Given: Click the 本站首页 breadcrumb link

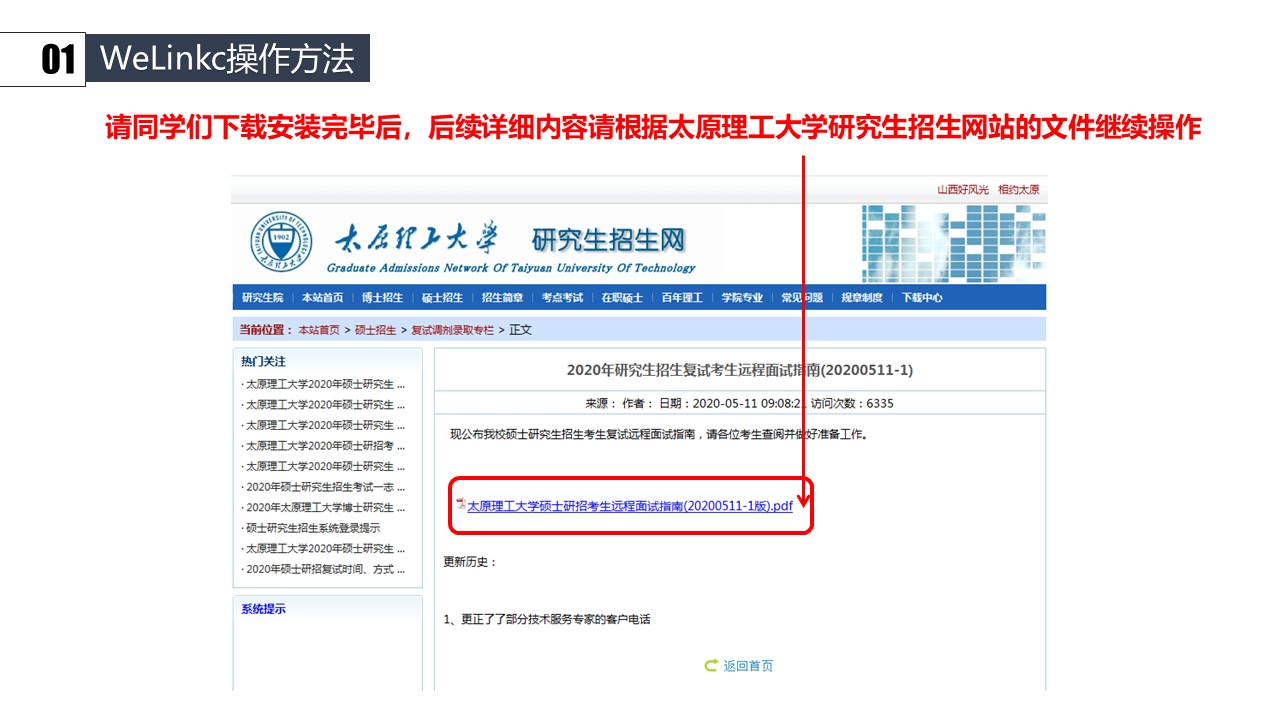Looking at the screenshot, I should (x=318, y=330).
